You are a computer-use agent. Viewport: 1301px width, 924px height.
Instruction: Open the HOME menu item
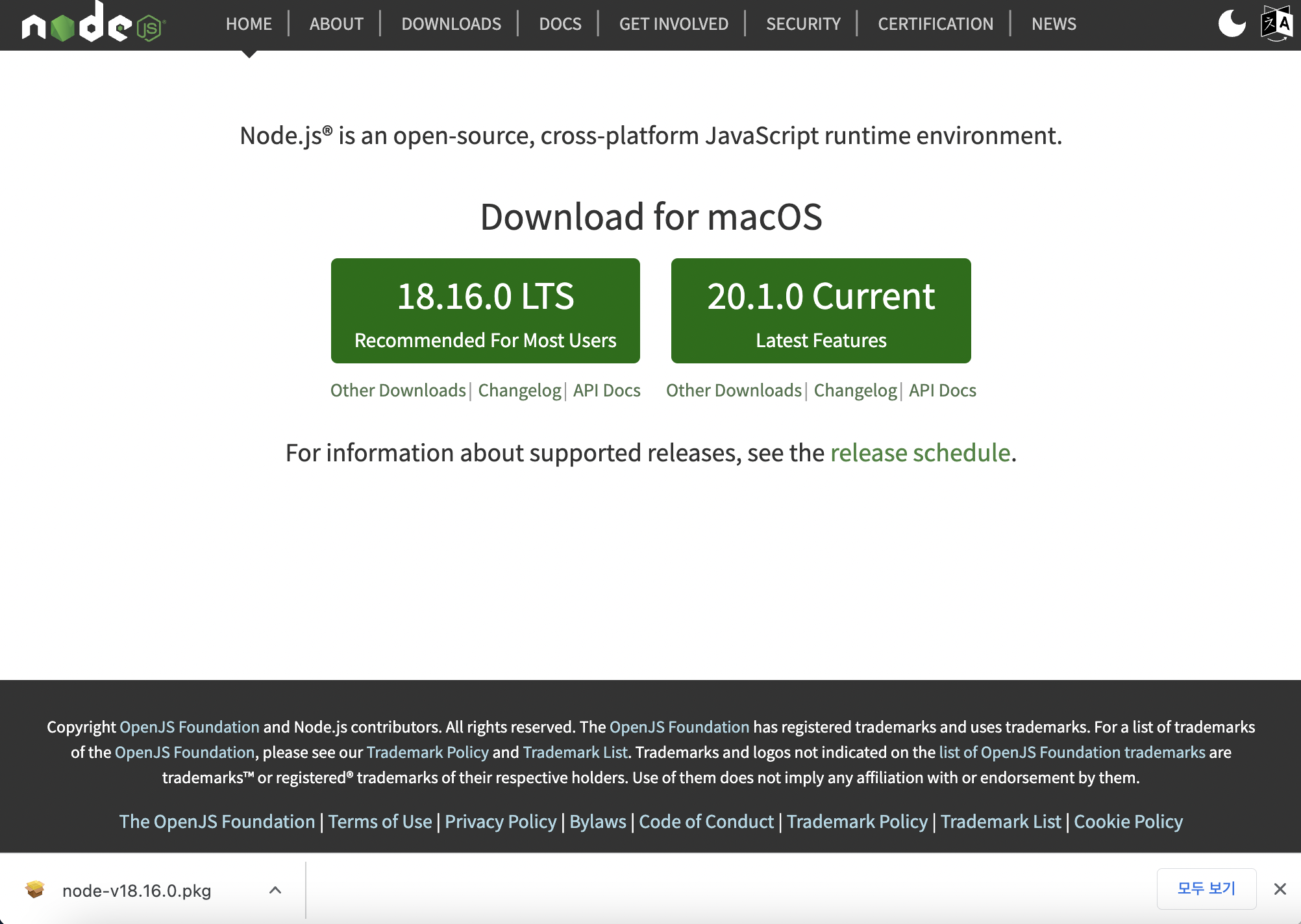point(249,24)
